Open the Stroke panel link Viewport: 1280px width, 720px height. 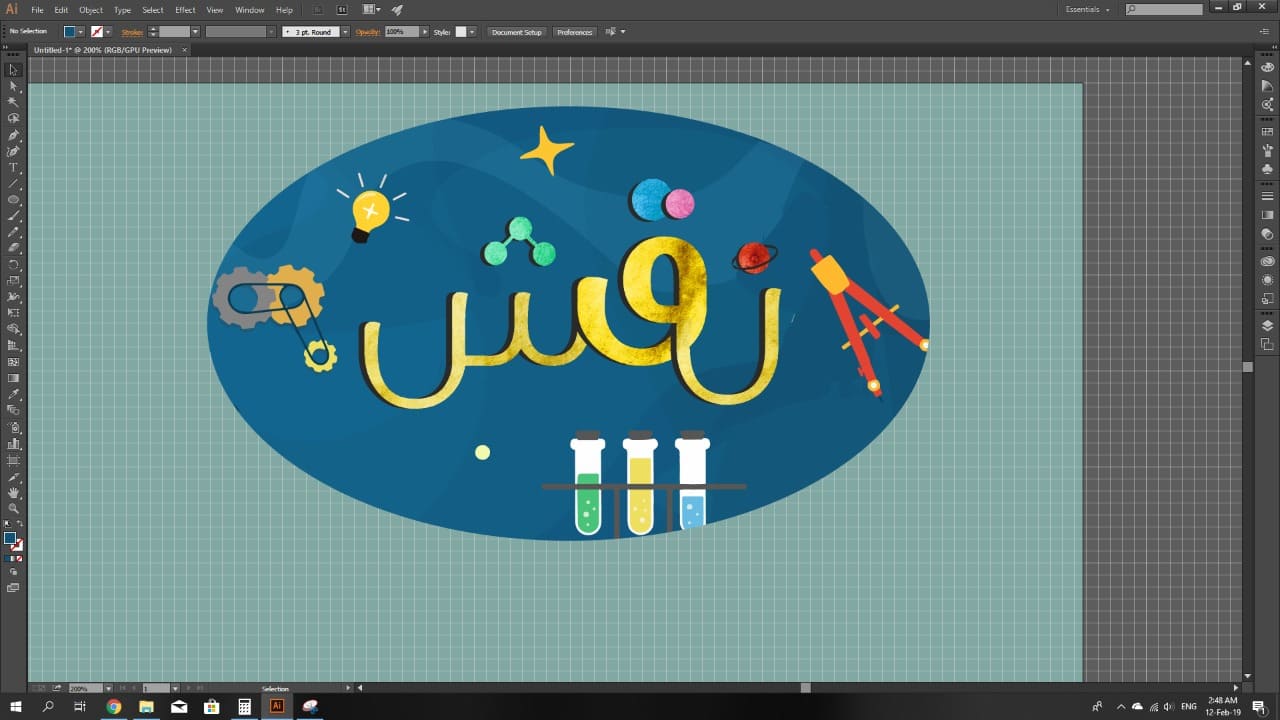tap(132, 32)
